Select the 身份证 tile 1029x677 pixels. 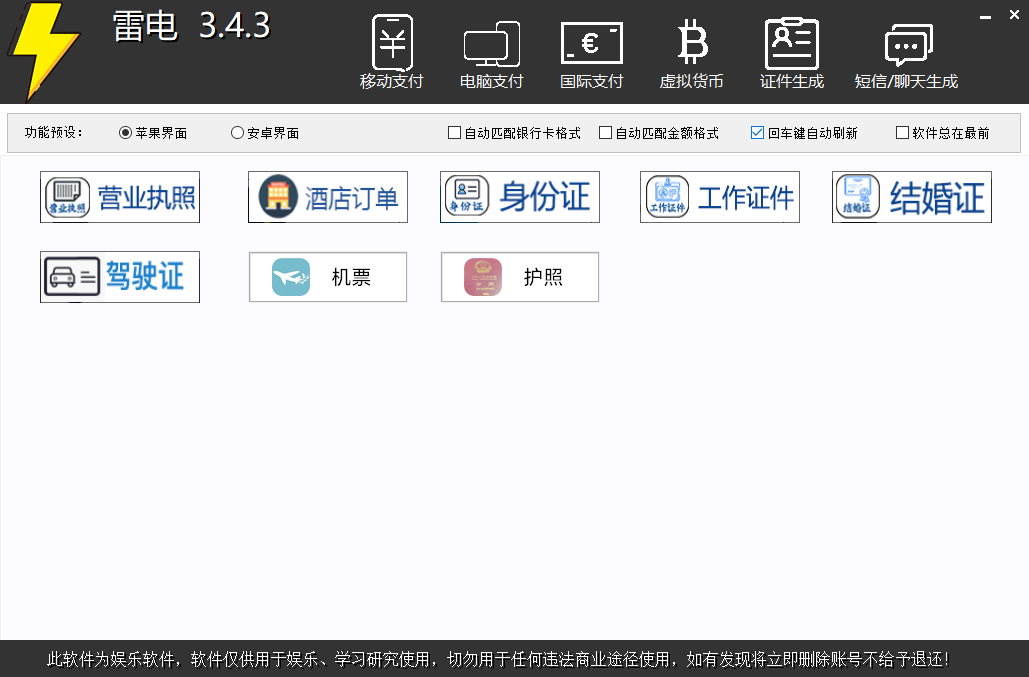click(x=520, y=197)
